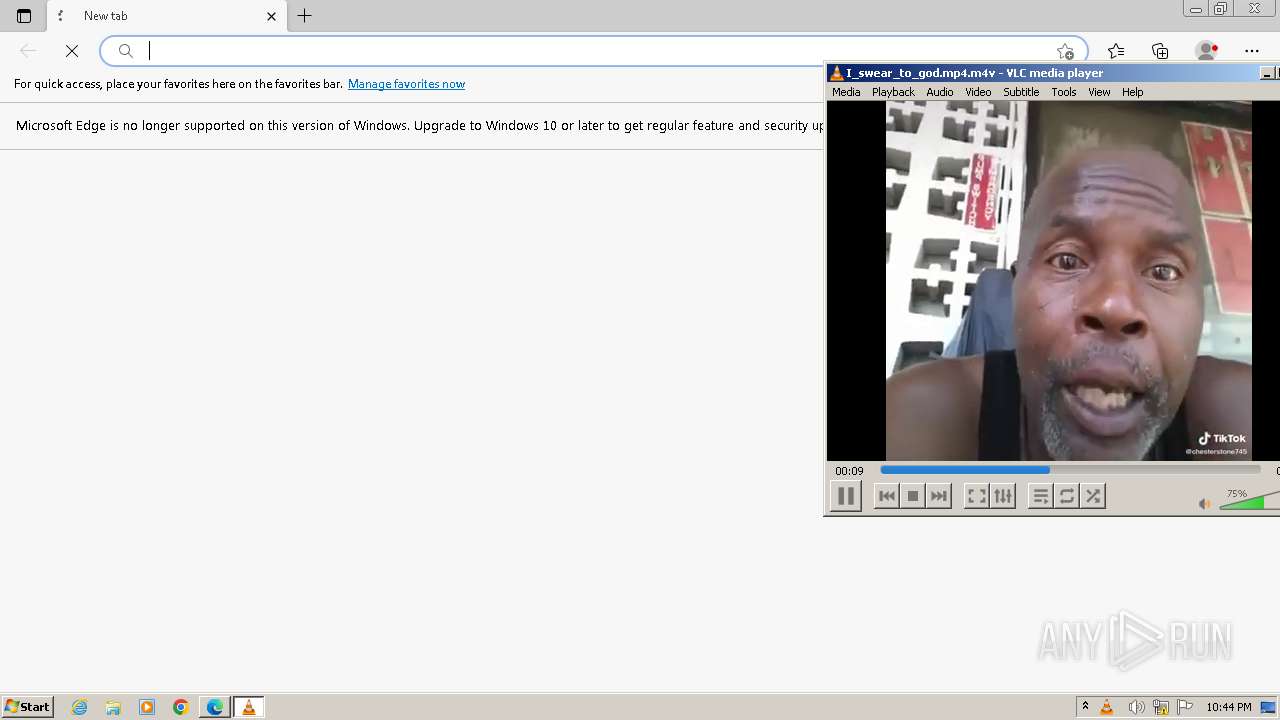Open Action Center flag icon

pyautogui.click(x=1185, y=707)
